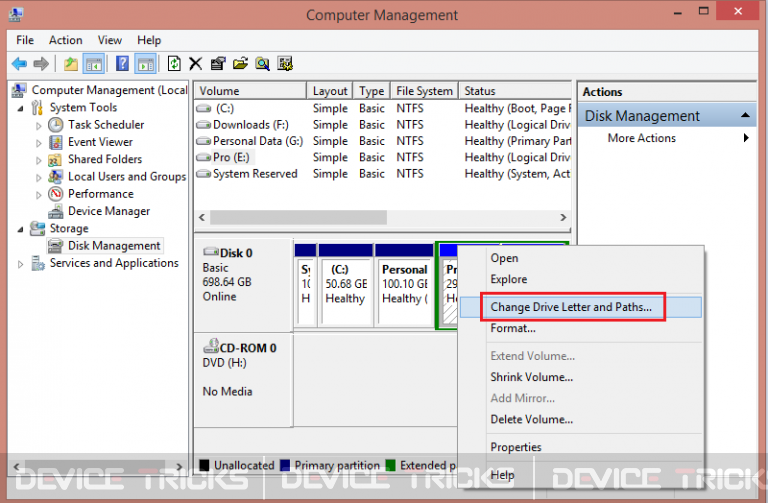Click the Properties toolbar icon

click(218, 64)
